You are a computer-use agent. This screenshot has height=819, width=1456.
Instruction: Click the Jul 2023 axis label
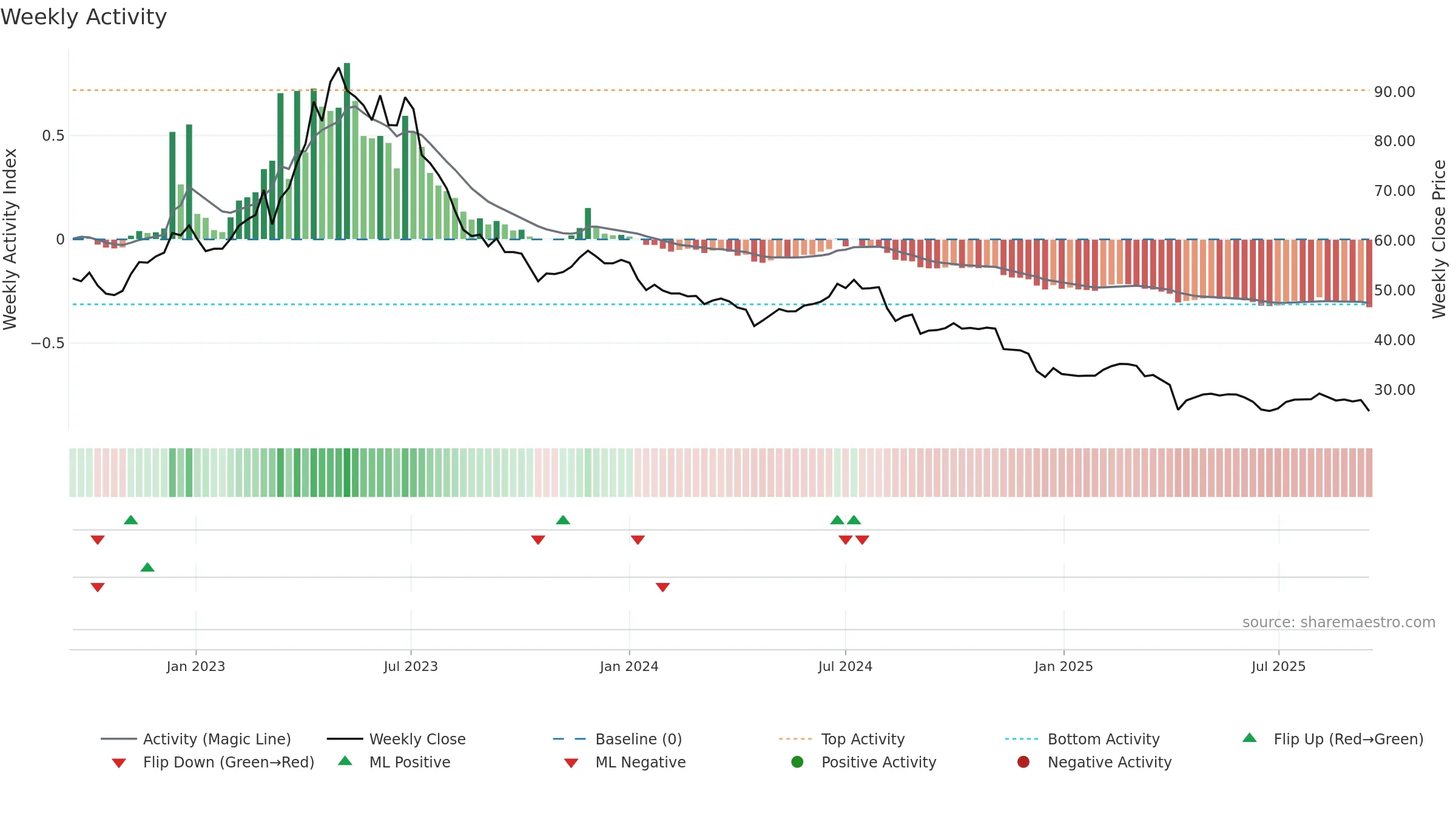[411, 667]
